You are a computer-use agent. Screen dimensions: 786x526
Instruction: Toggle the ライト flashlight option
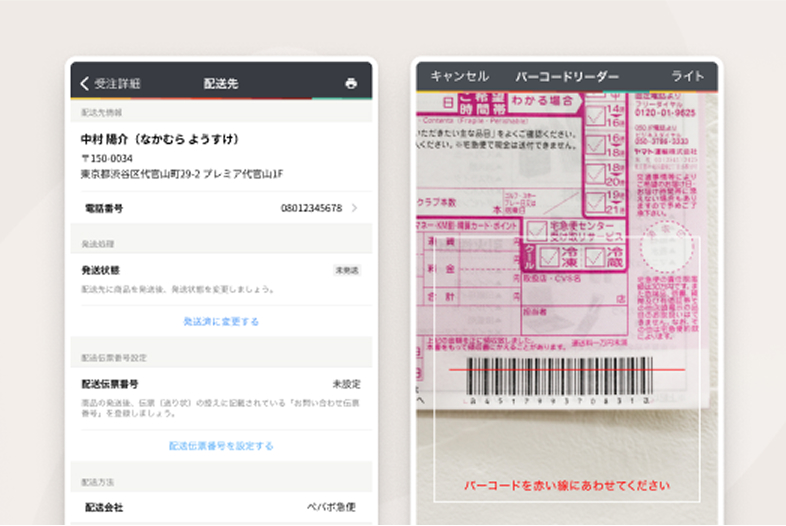click(688, 76)
